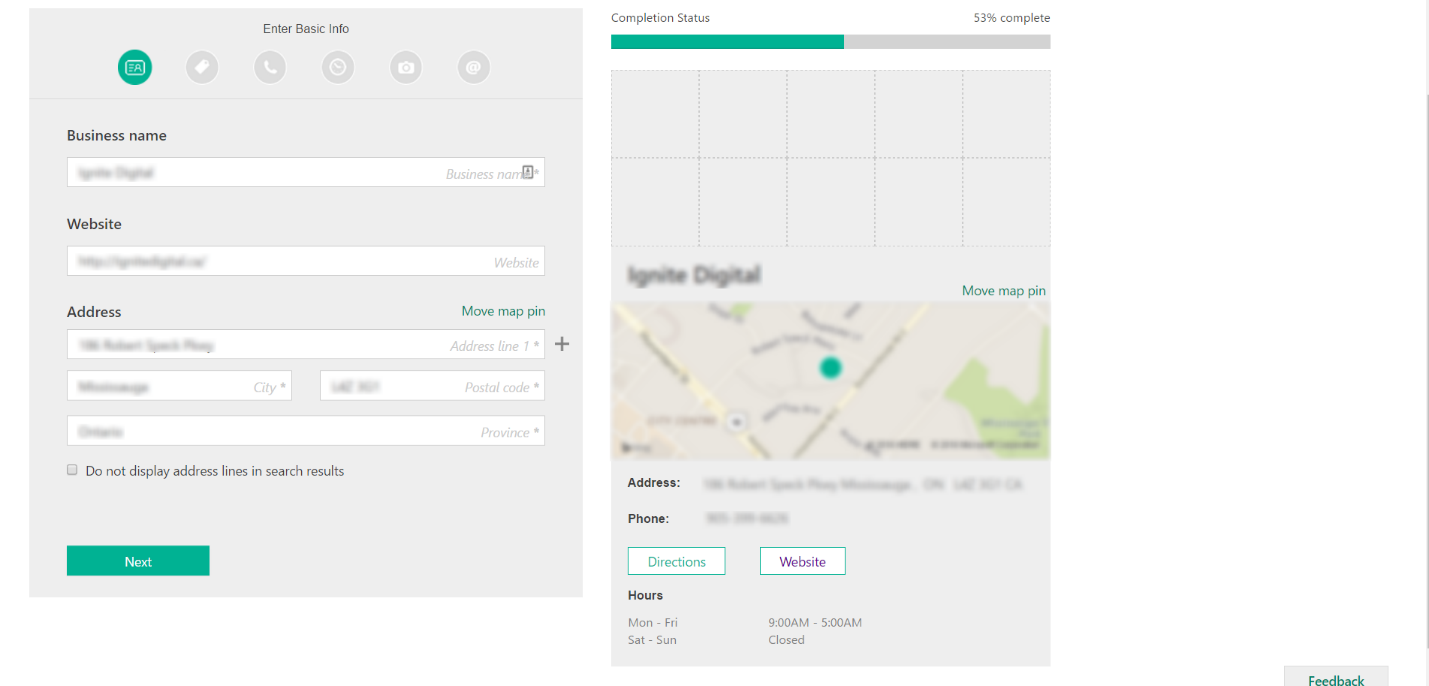The image size is (1429, 686).
Task: Click the Business name input field
Action: 306,172
